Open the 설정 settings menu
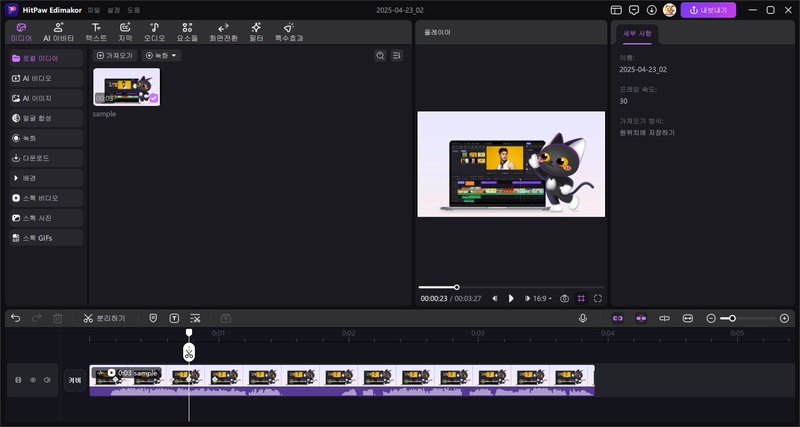The image size is (800, 427). (x=113, y=10)
